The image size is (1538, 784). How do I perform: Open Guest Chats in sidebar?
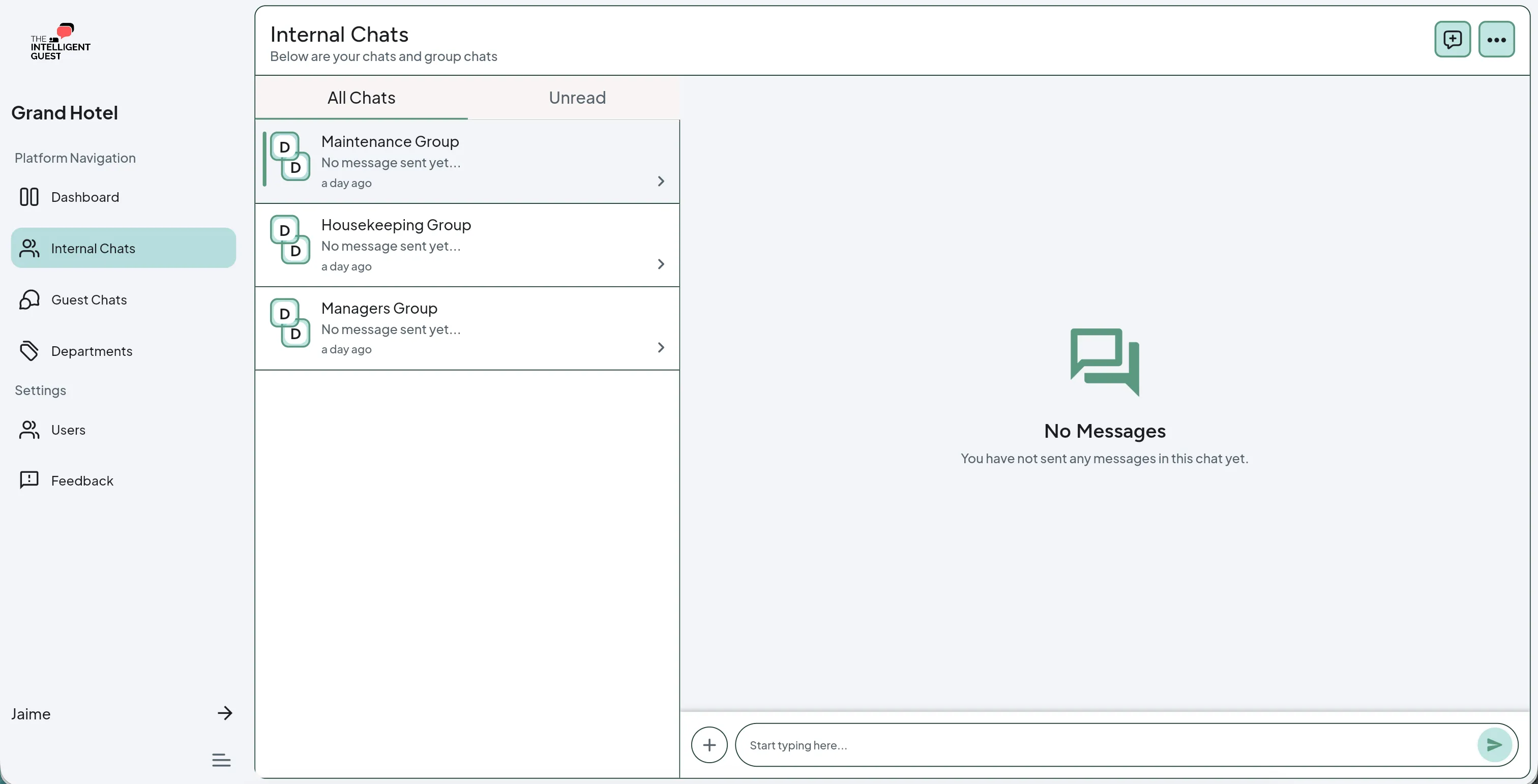pyautogui.click(x=123, y=299)
